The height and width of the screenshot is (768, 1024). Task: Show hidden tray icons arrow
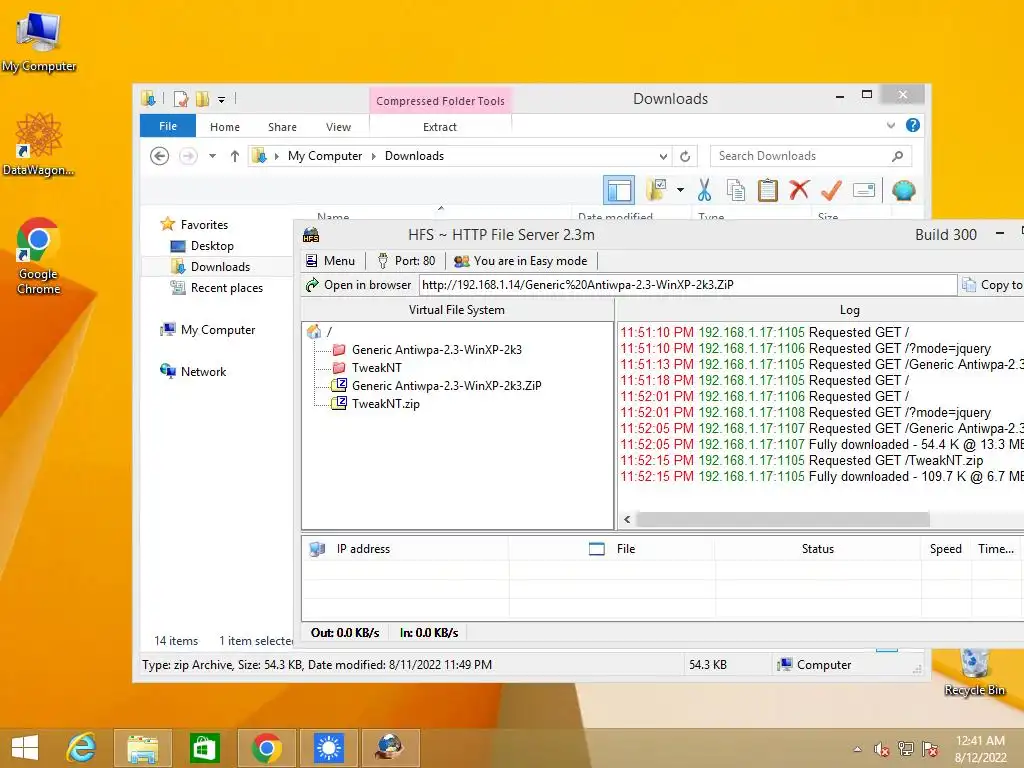857,749
